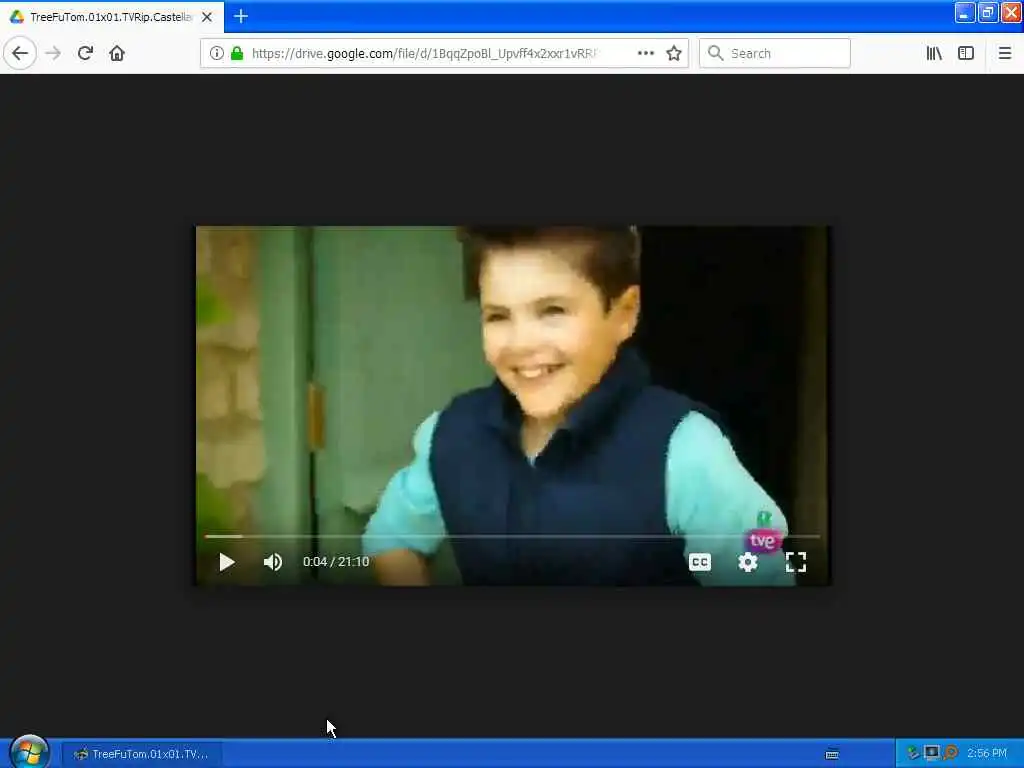The height and width of the screenshot is (768, 1024).
Task: Play the video
Action: 227,562
